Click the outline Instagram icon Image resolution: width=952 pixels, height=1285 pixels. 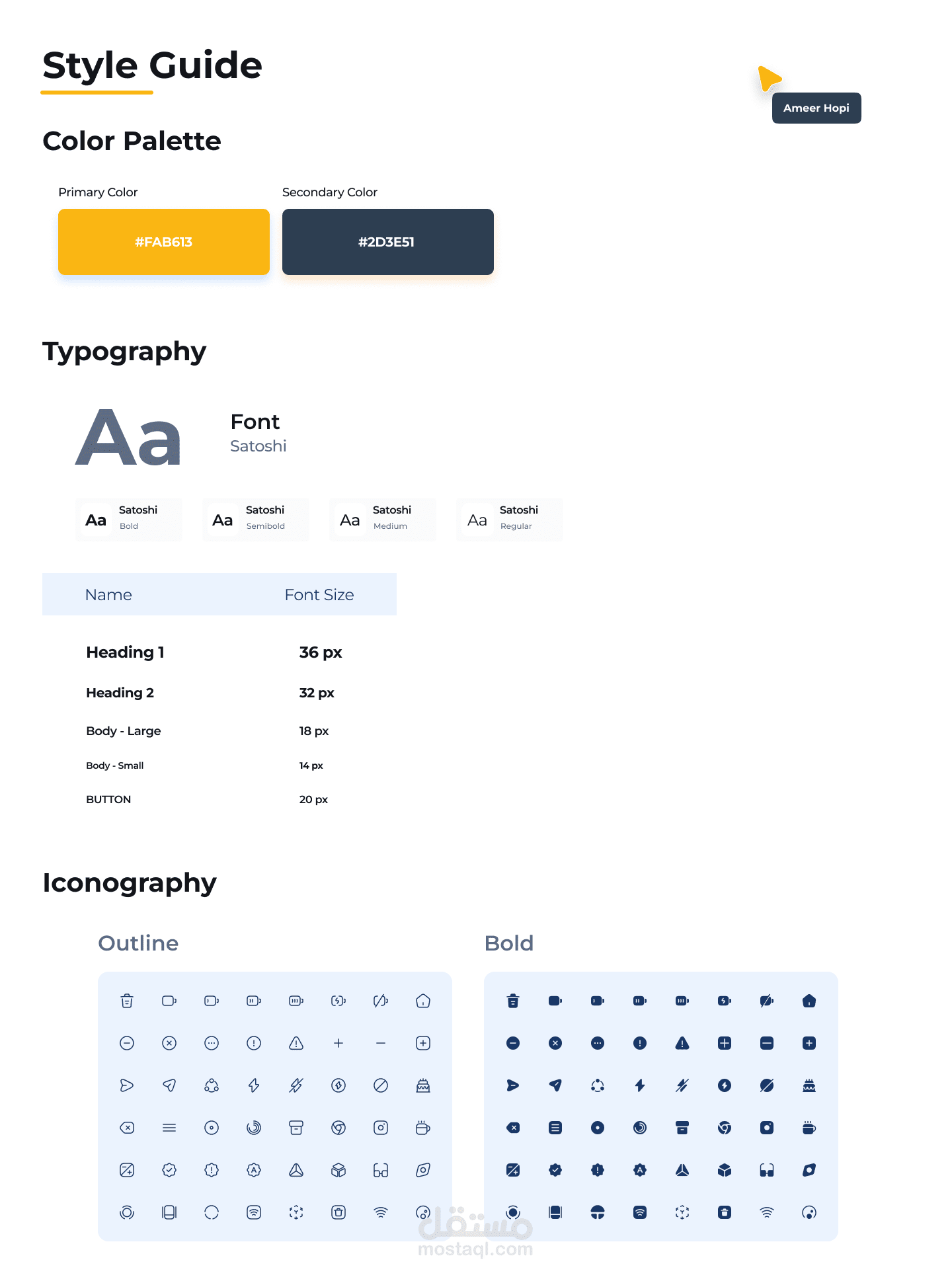click(381, 1128)
